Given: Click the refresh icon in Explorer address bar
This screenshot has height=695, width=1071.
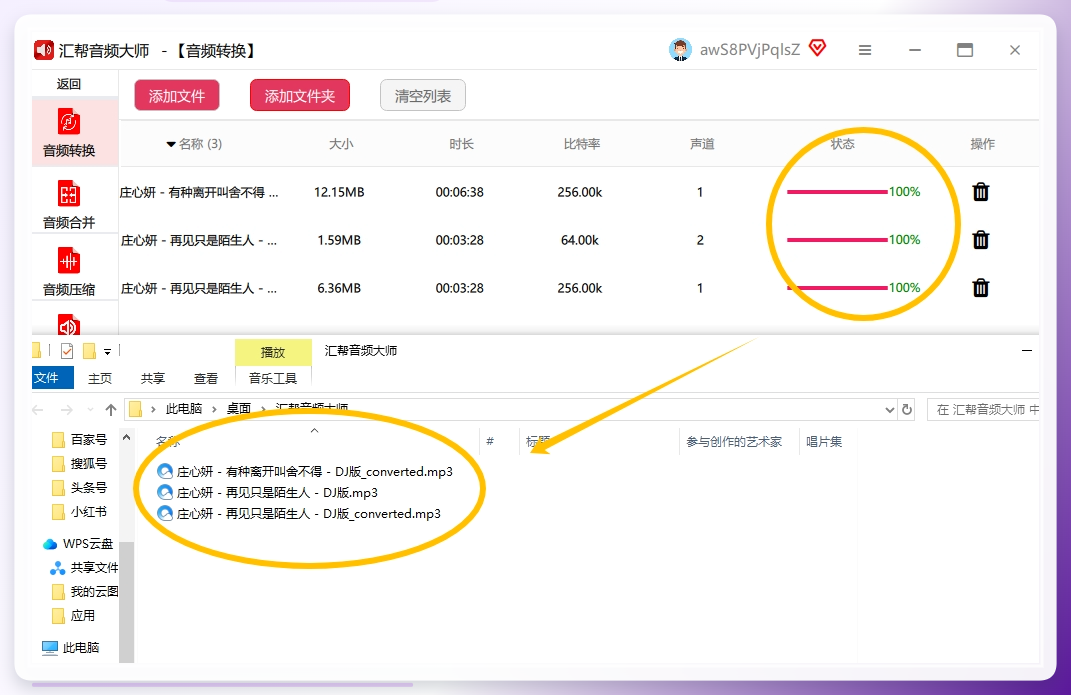Looking at the screenshot, I should tap(906, 410).
